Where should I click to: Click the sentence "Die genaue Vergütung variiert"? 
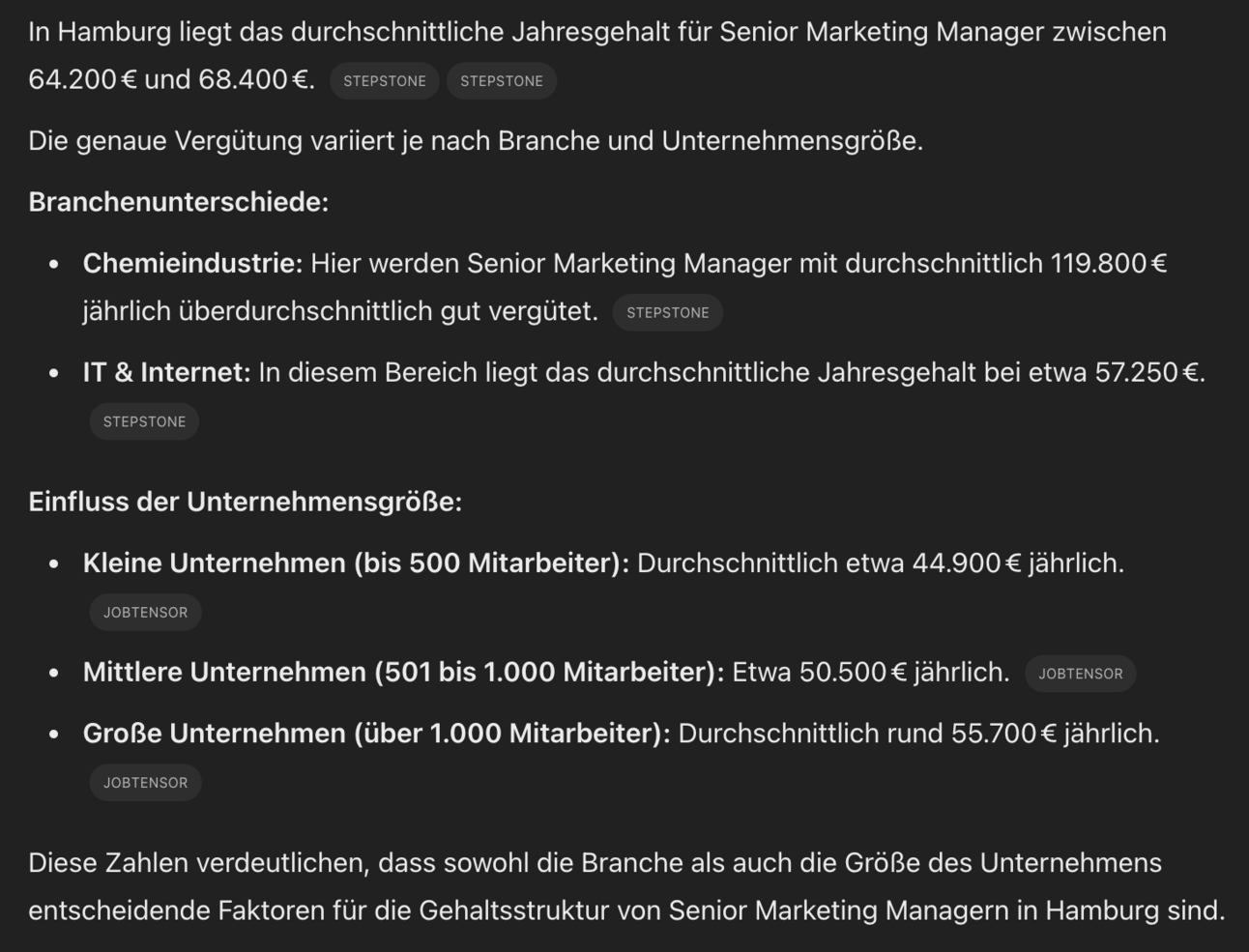click(x=476, y=141)
